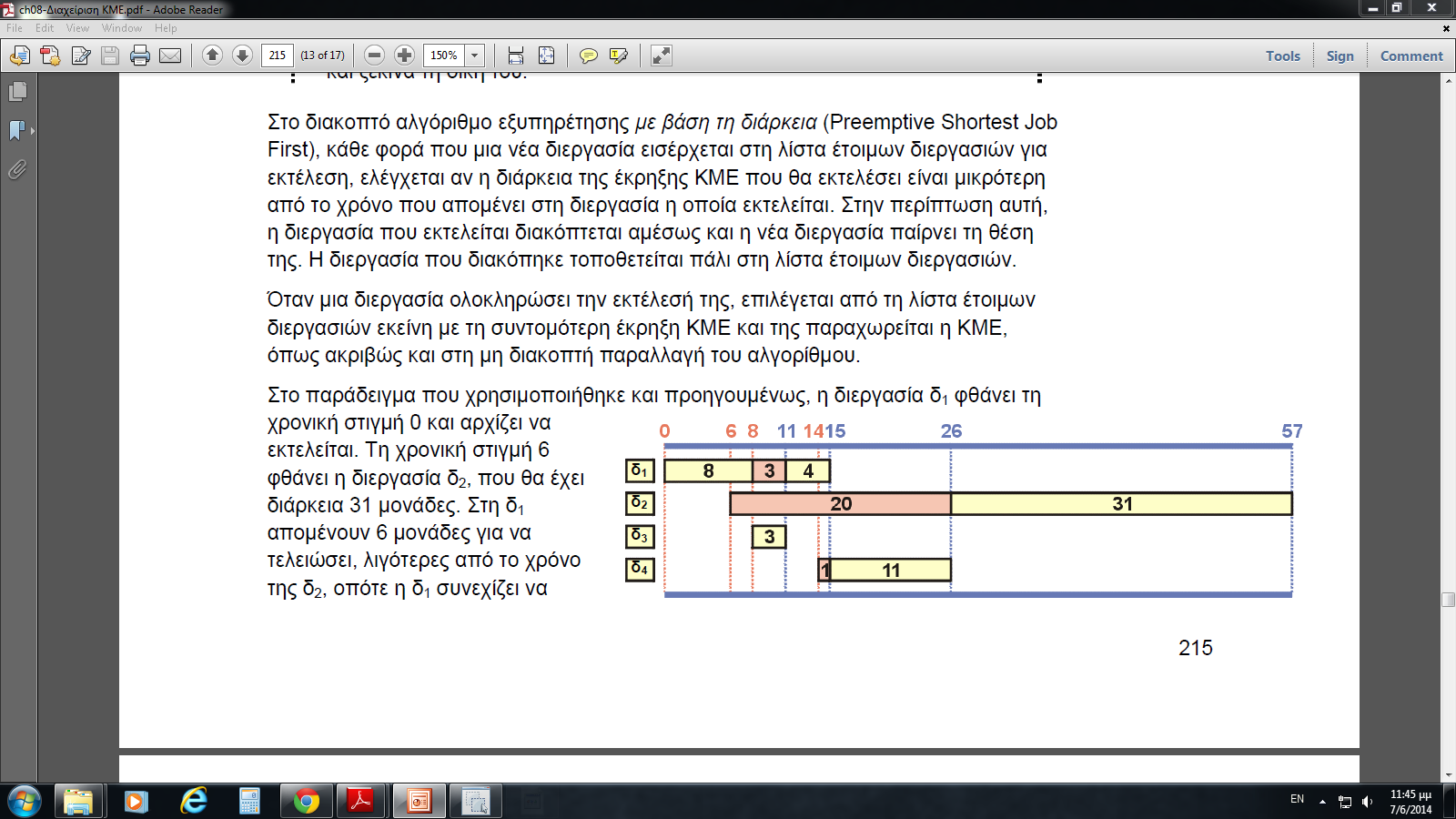The width and height of the screenshot is (1456, 819).
Task: Show Page Thumbnails panel in sidebar
Action: click(x=17, y=91)
